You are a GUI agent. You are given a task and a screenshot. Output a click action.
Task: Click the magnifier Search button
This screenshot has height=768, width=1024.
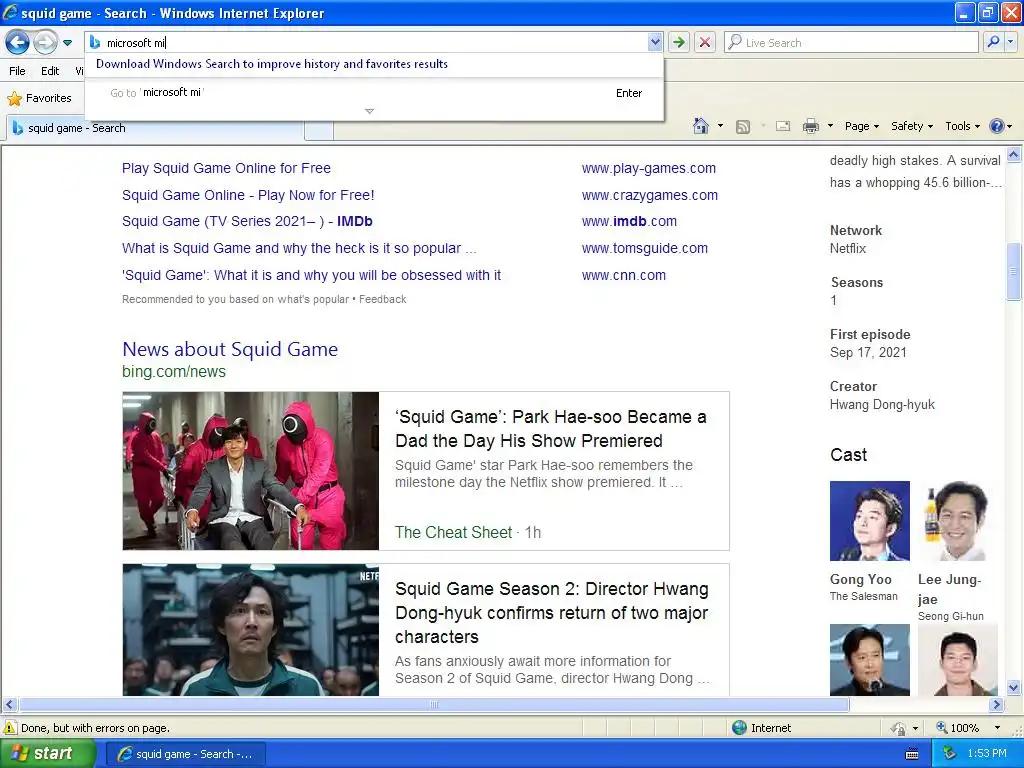coord(993,42)
